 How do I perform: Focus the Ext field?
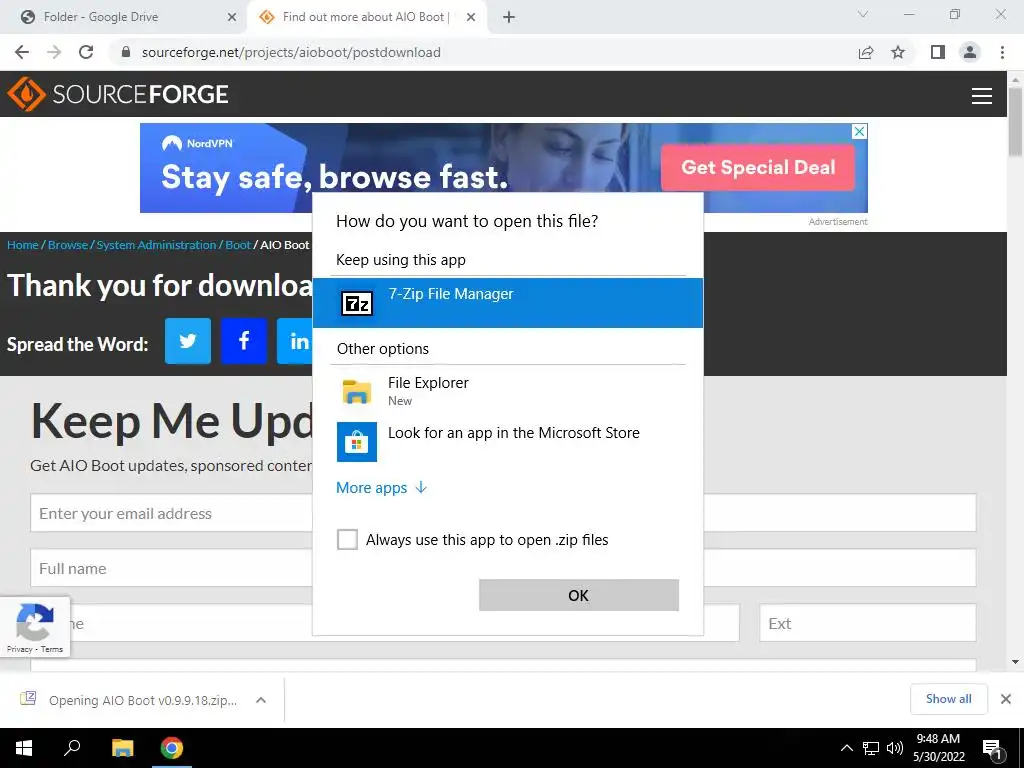[867, 624]
